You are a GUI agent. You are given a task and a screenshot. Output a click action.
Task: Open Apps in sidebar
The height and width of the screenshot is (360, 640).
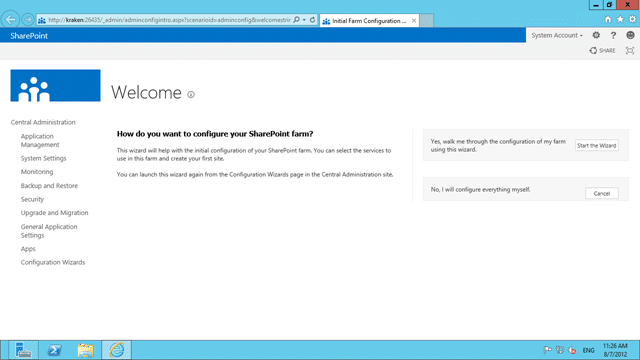click(28, 249)
